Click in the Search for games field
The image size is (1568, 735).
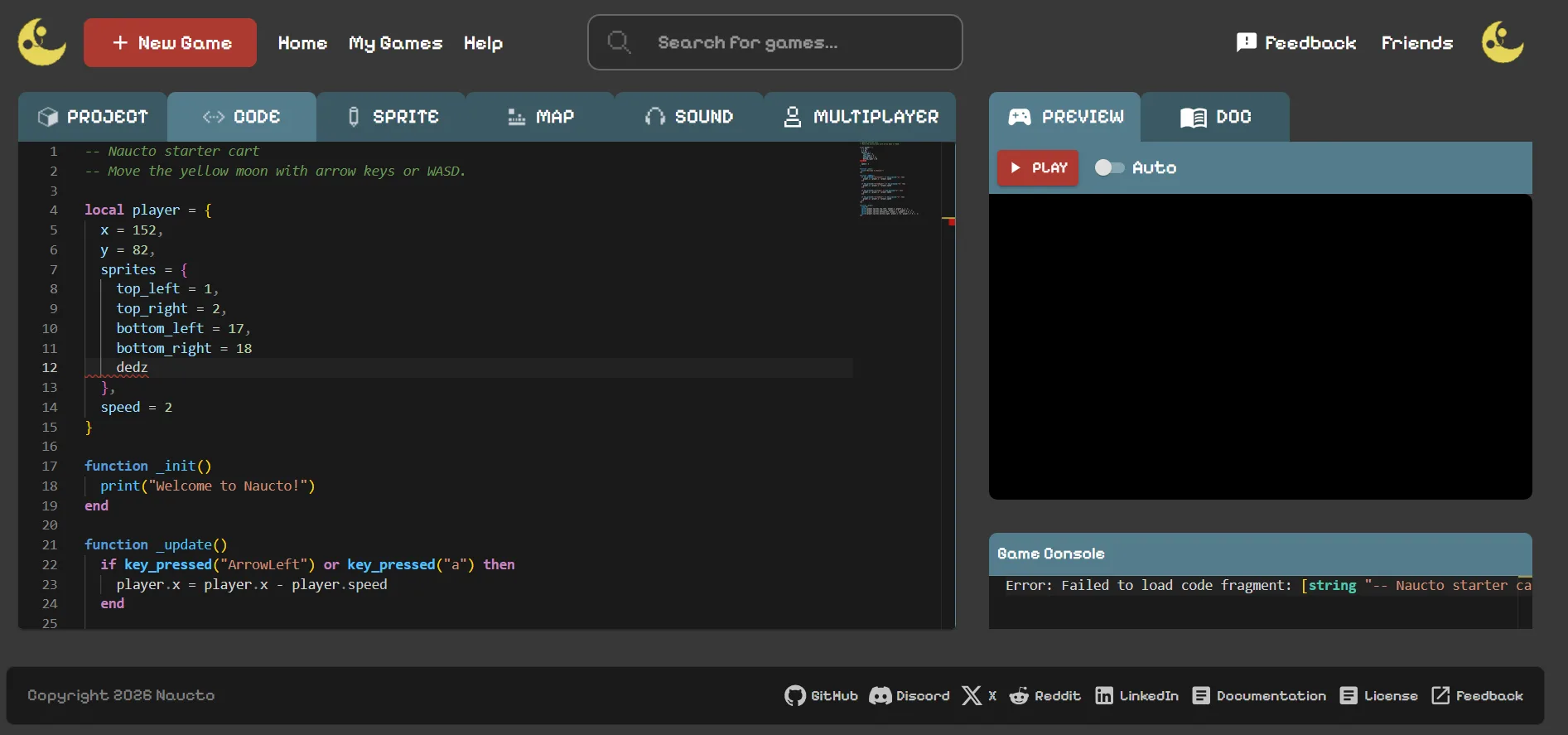click(x=775, y=42)
